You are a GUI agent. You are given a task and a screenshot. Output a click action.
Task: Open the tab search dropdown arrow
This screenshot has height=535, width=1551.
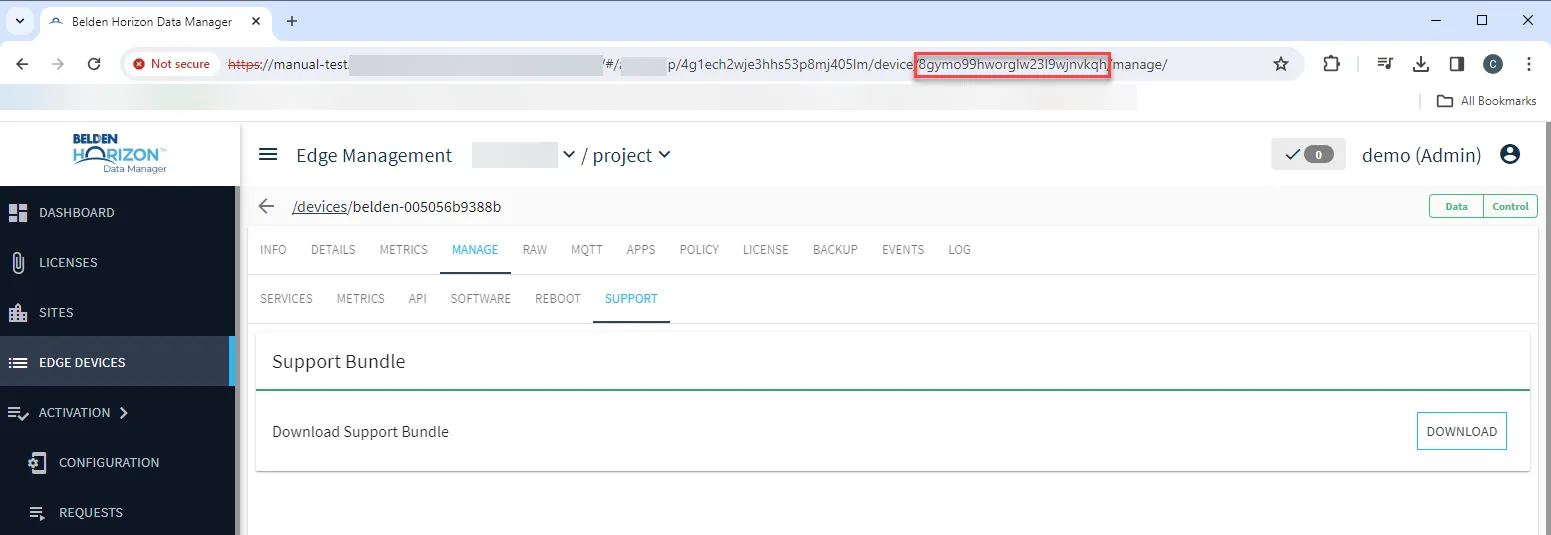tap(19, 21)
